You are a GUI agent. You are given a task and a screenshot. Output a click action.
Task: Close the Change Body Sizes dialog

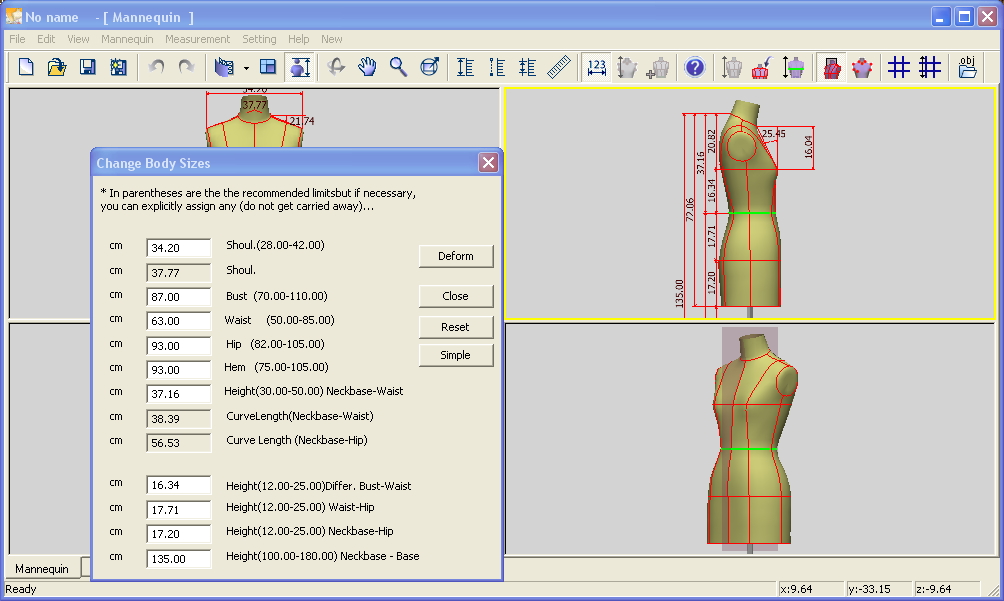pos(488,163)
